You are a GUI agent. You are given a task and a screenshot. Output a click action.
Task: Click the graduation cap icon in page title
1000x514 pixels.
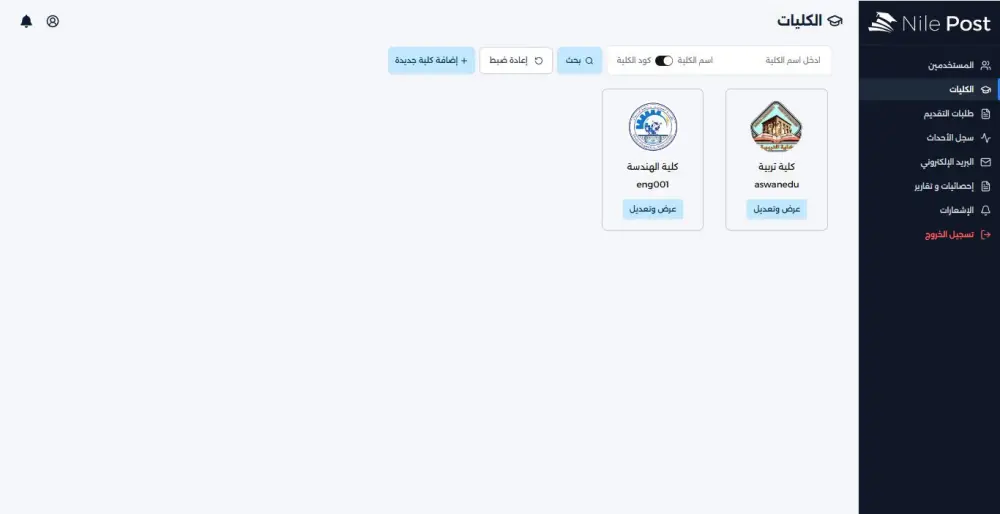click(x=834, y=21)
